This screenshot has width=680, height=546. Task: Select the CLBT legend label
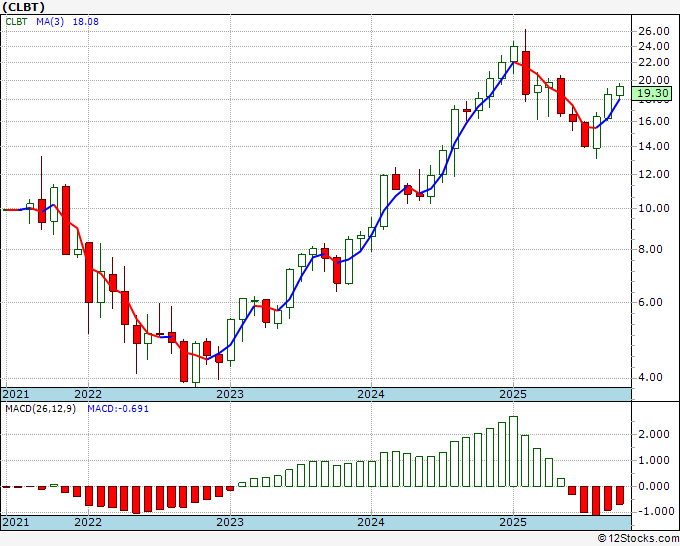point(16,22)
